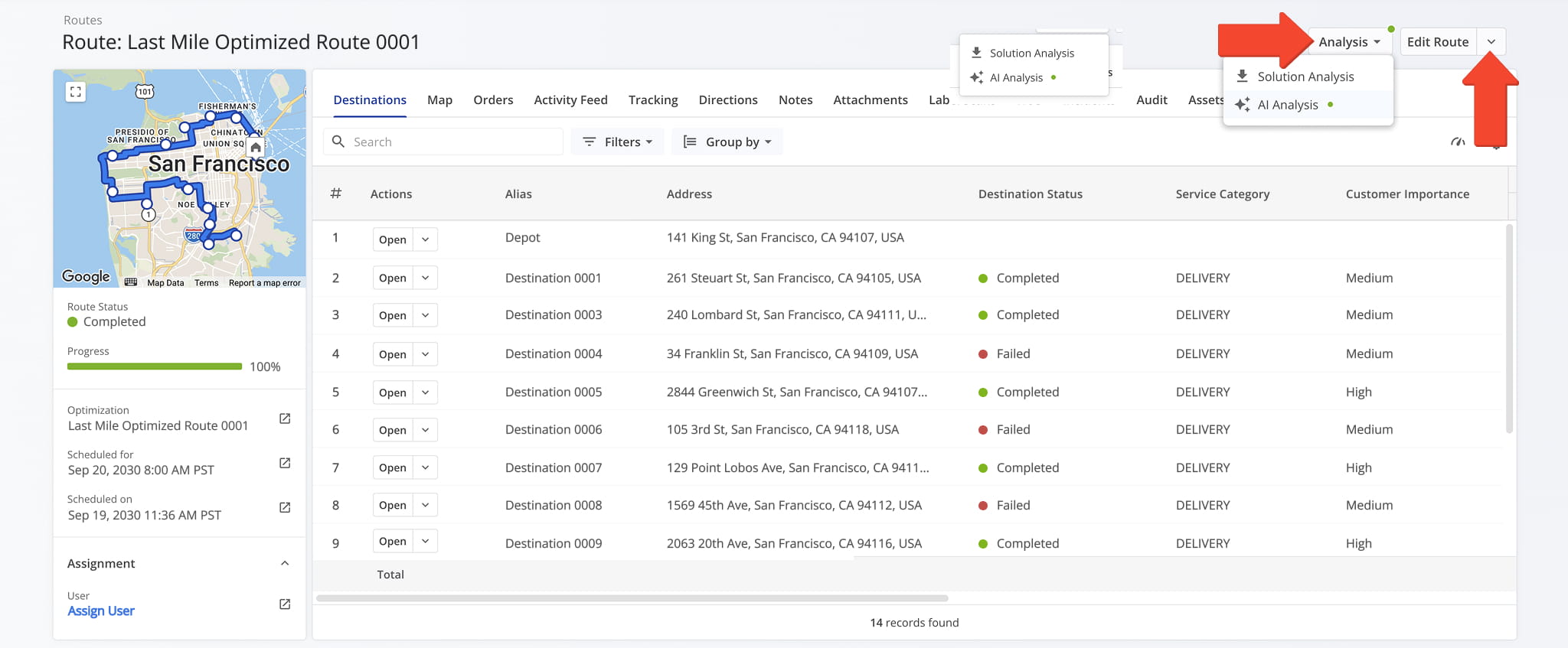The height and width of the screenshot is (648, 1568).
Task: Click edit icon beside Scheduled for date
Action: coord(285,463)
